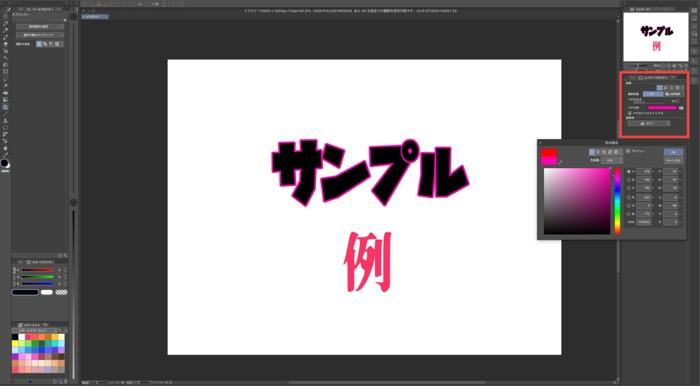Image resolution: width=700 pixels, height=386 pixels.
Task: Click Cancel button in color settings dialog
Action: [x=673, y=161]
